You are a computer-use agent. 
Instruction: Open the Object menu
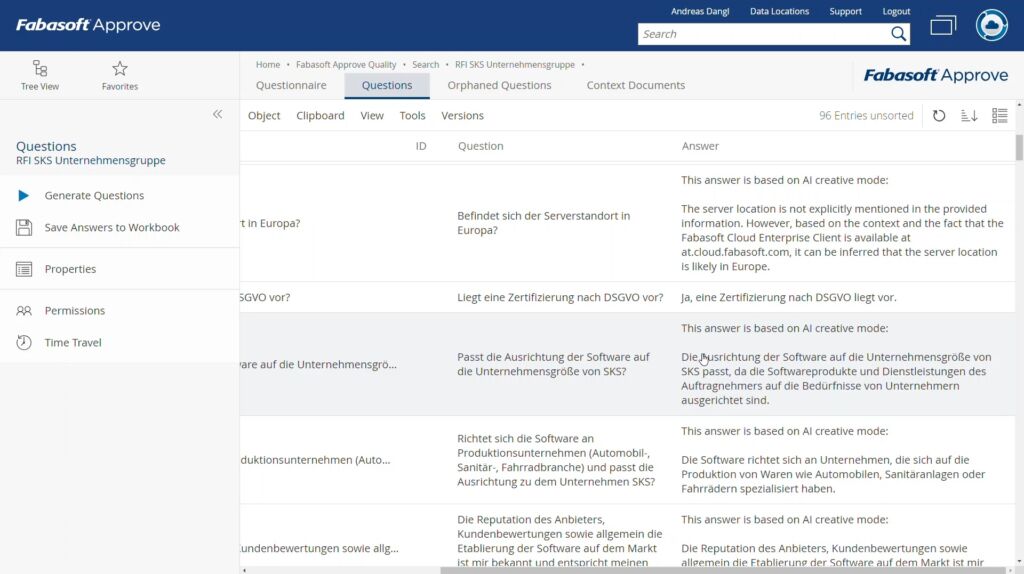click(264, 116)
